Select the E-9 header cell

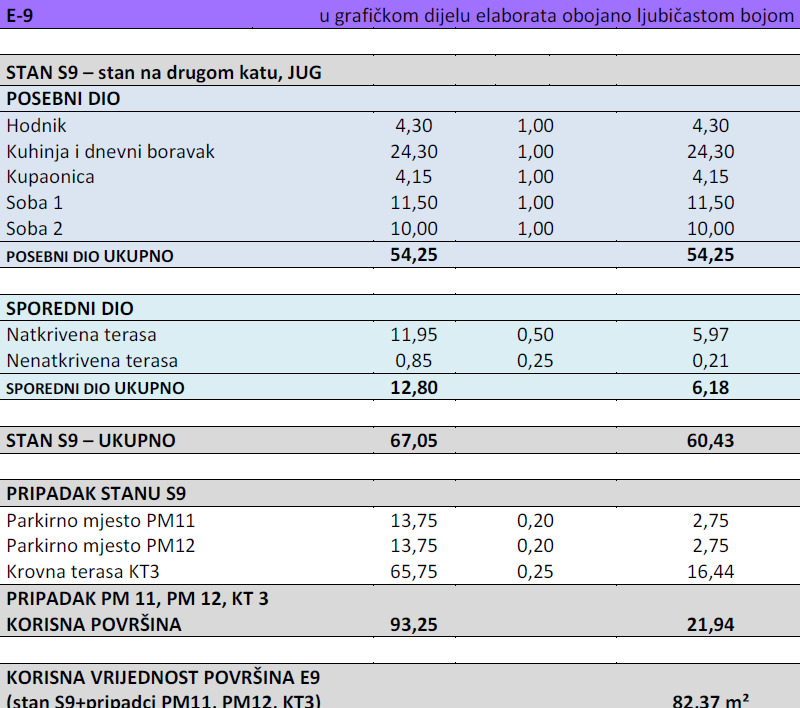pos(19,15)
